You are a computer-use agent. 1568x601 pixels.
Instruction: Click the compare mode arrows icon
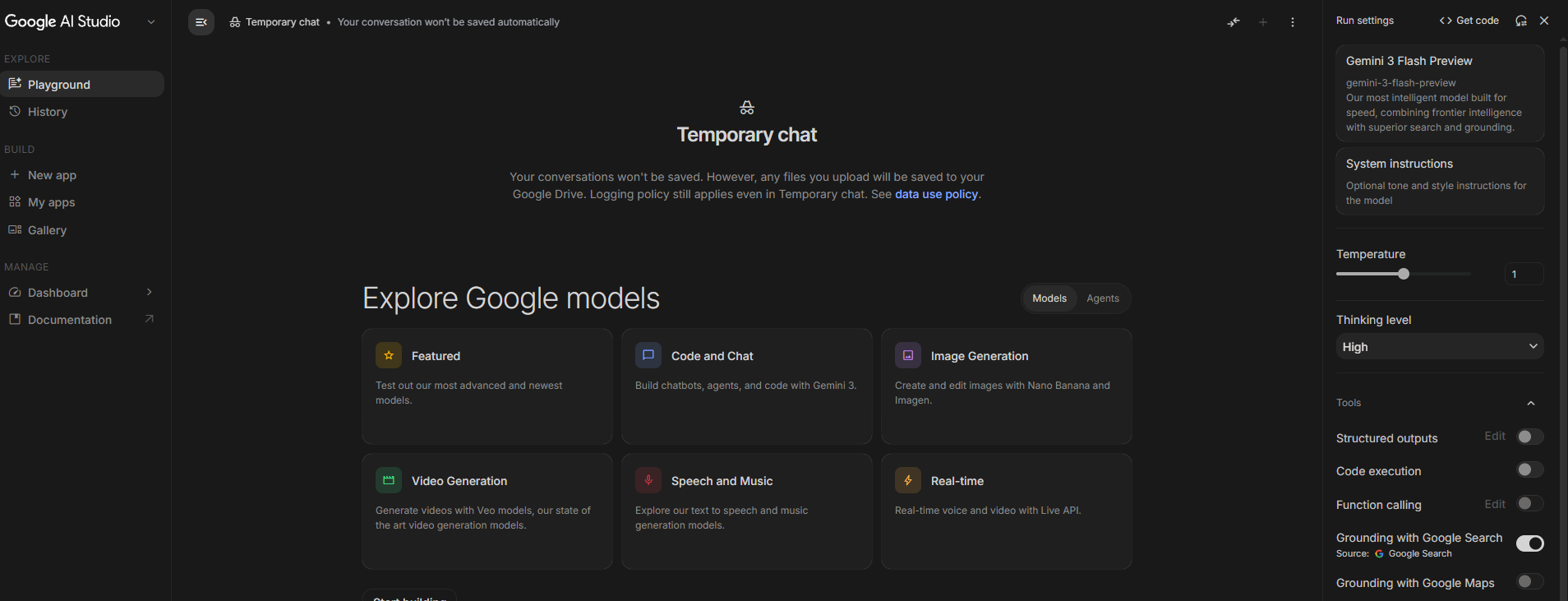click(x=1234, y=22)
